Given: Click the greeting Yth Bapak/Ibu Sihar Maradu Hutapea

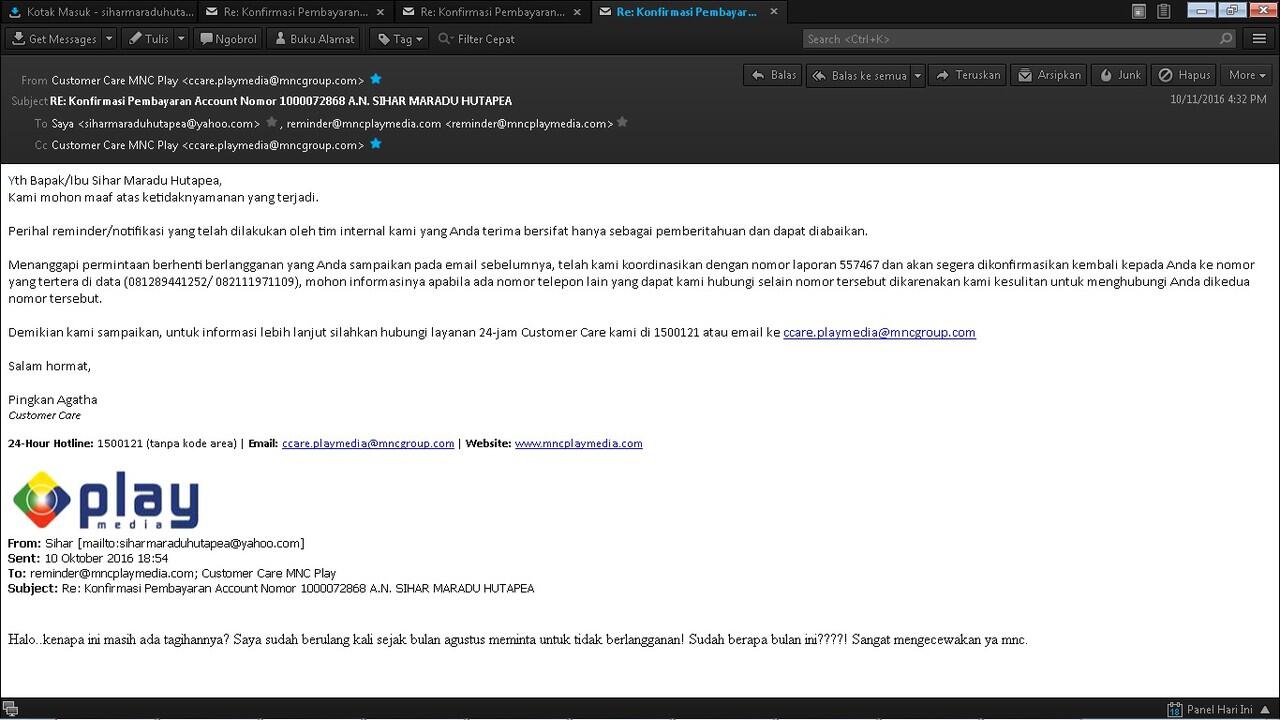Looking at the screenshot, I should [115, 181].
